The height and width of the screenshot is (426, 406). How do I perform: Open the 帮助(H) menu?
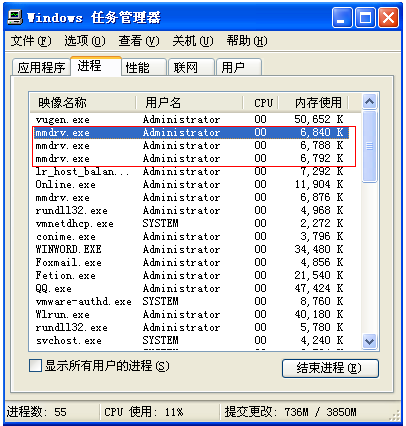pyautogui.click(x=247, y=41)
